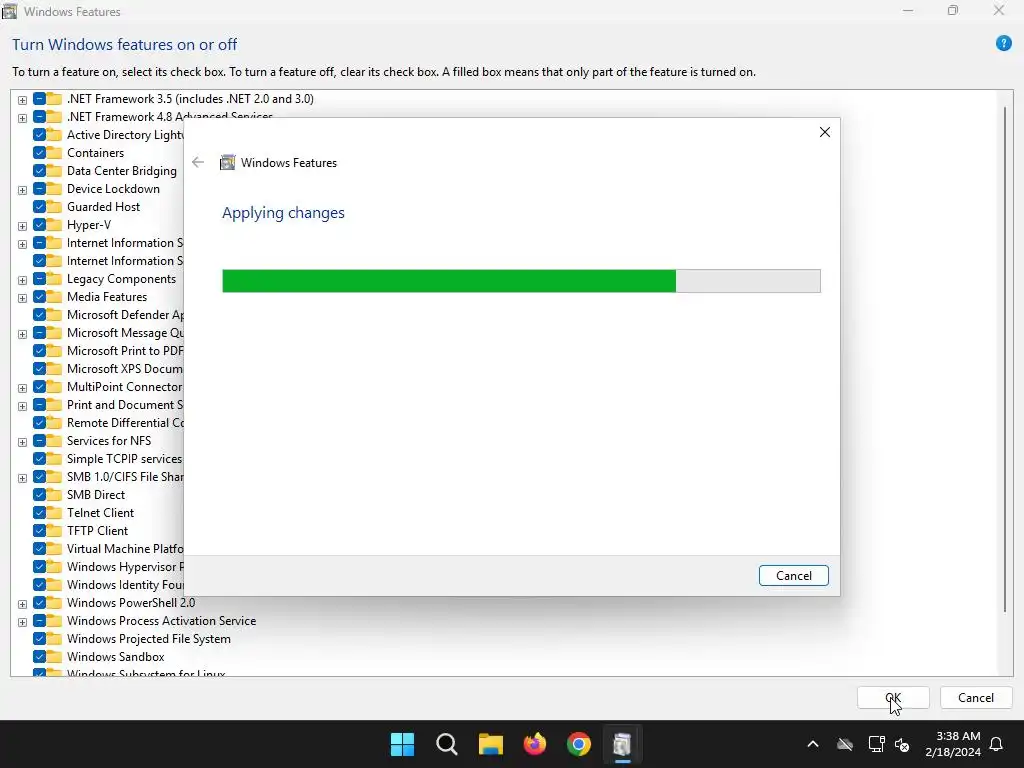The height and width of the screenshot is (768, 1024).
Task: Click folder icon beside Media Features
Action: pos(54,297)
